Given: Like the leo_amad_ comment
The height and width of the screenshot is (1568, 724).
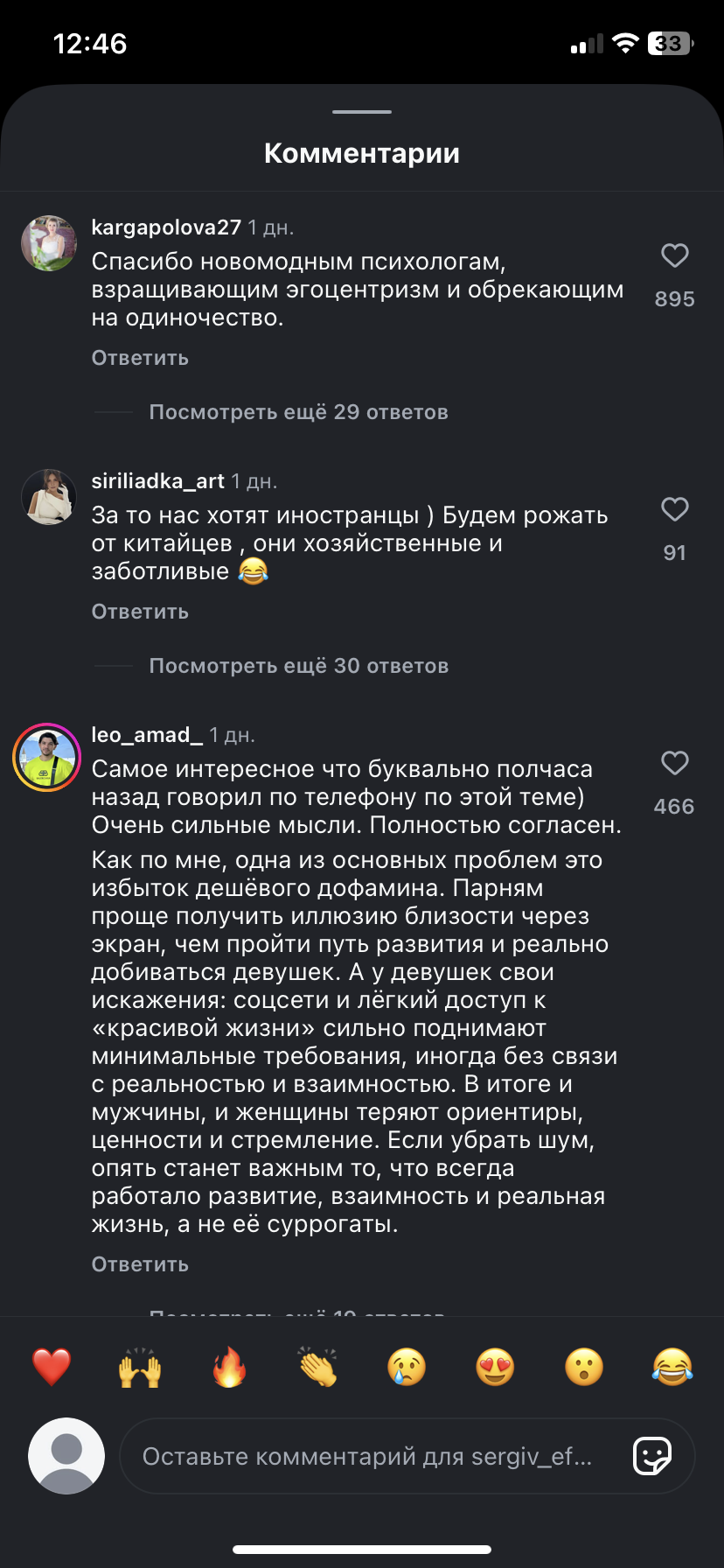Looking at the screenshot, I should tap(674, 764).
